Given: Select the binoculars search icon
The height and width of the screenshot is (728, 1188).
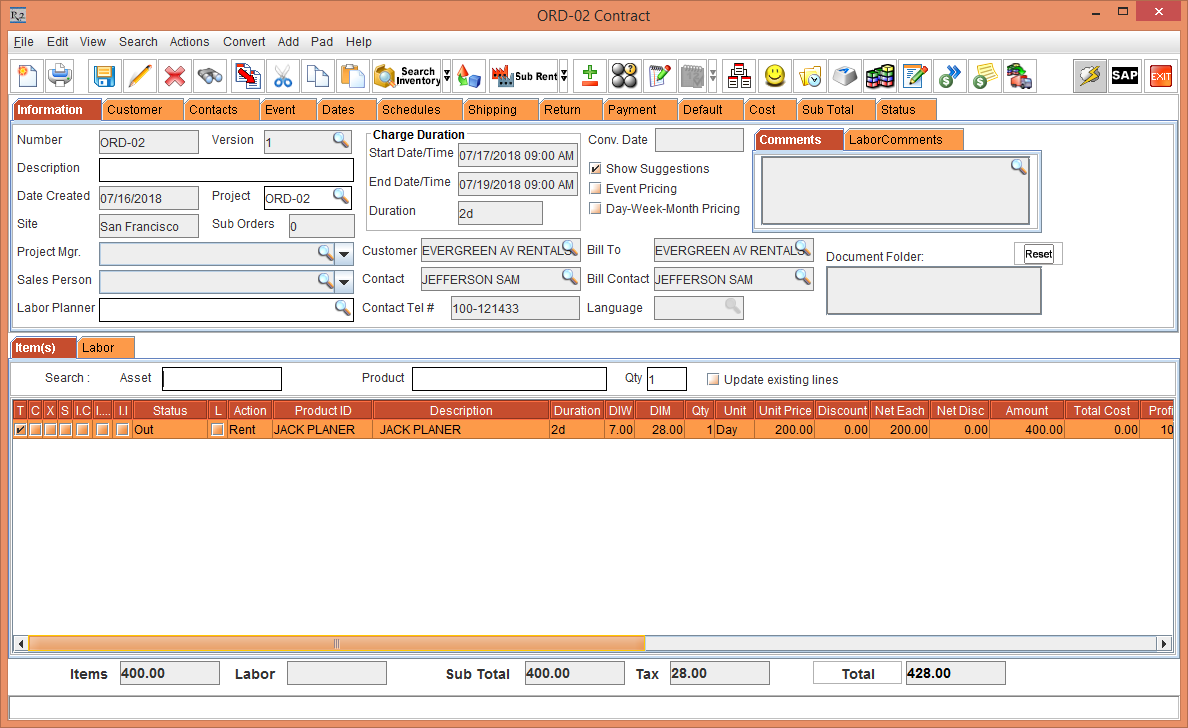Looking at the screenshot, I should (209, 76).
